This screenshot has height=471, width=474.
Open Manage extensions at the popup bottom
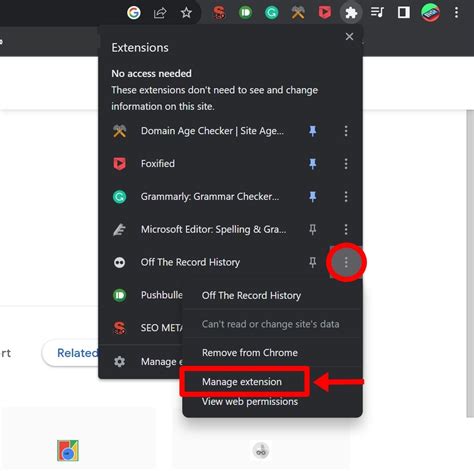click(141, 361)
